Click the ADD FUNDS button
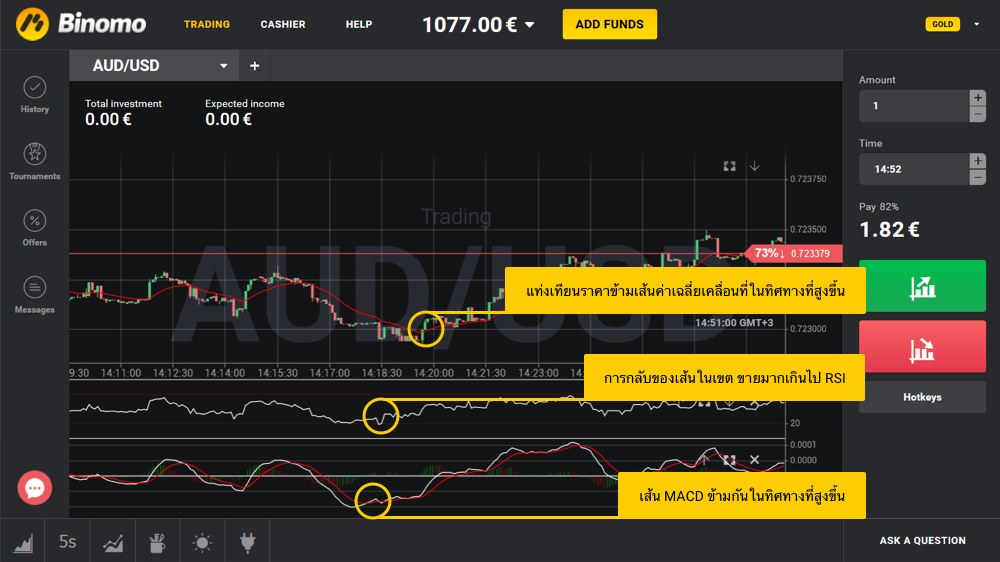The height and width of the screenshot is (562, 1000). [609, 24]
